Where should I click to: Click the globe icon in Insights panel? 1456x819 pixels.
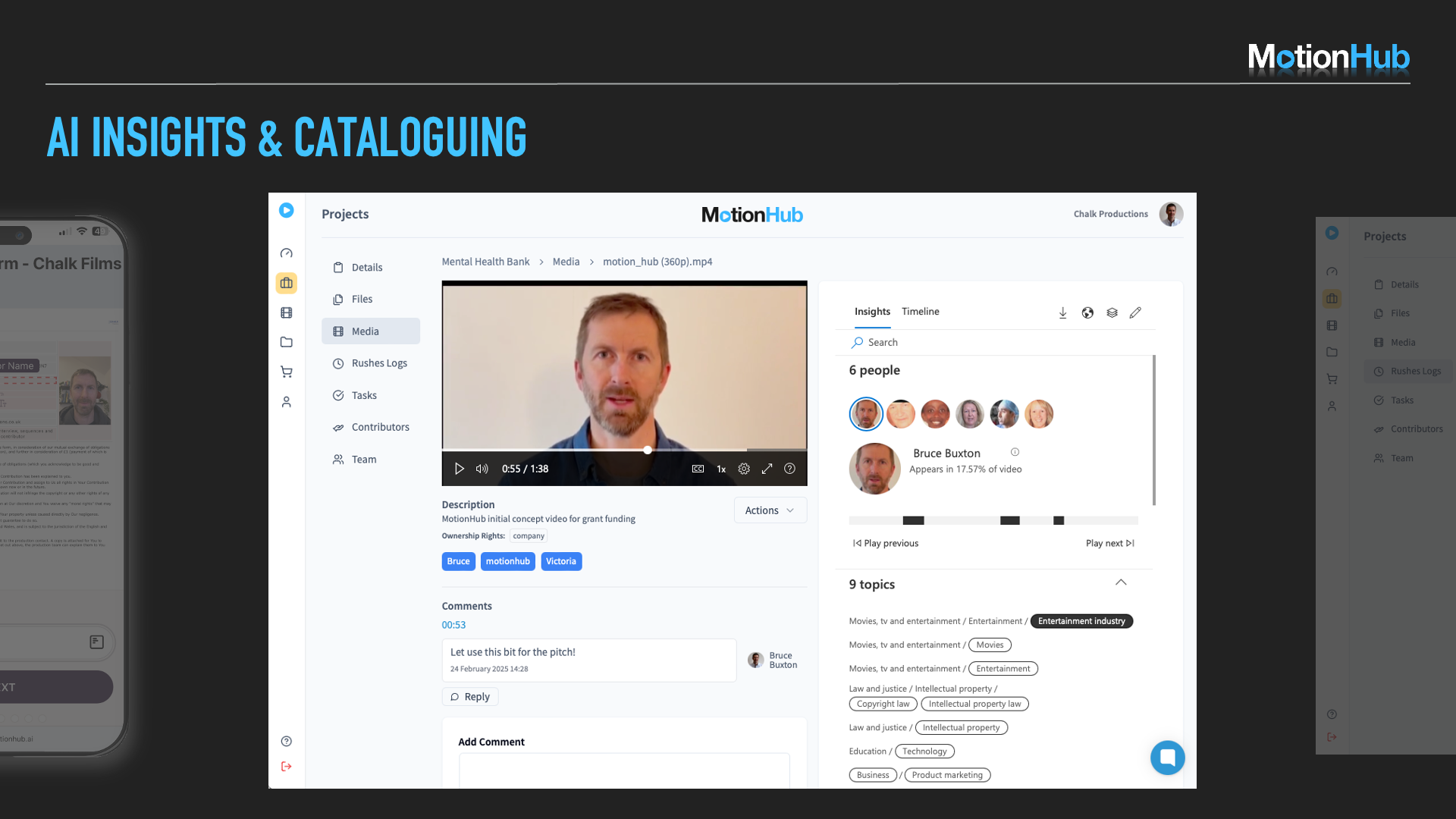[x=1087, y=312]
